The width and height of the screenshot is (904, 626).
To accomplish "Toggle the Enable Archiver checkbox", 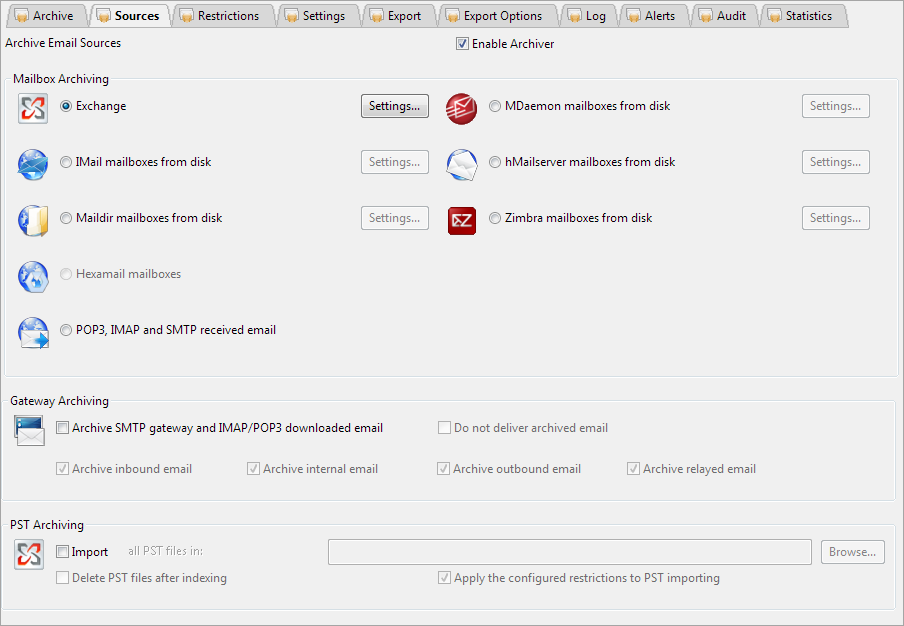I will click(462, 44).
